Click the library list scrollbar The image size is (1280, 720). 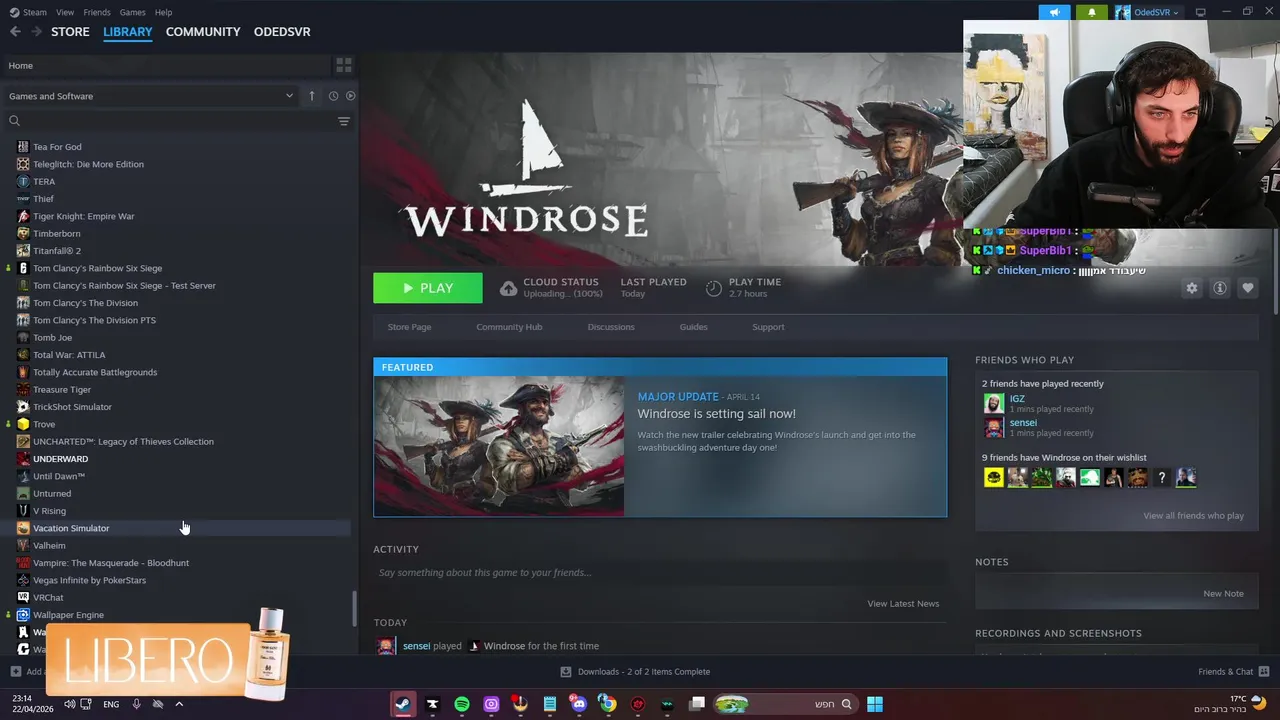[x=353, y=609]
